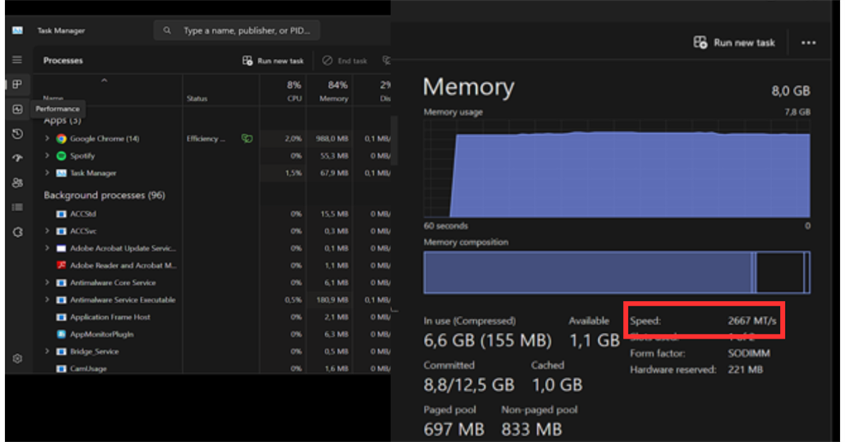Click the 2667 MT/s speed value
This screenshot has width=845, height=442.
coord(752,321)
